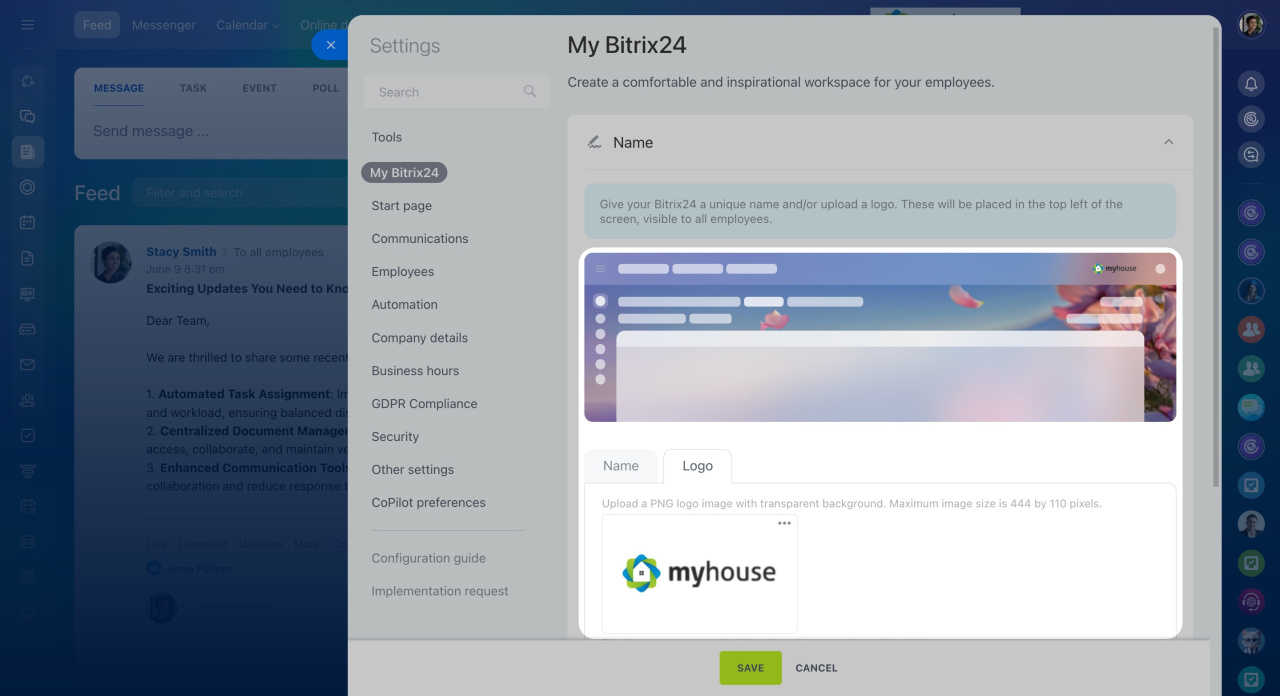Image resolution: width=1280 pixels, height=696 pixels.
Task: Open Automation settings
Action: [405, 305]
